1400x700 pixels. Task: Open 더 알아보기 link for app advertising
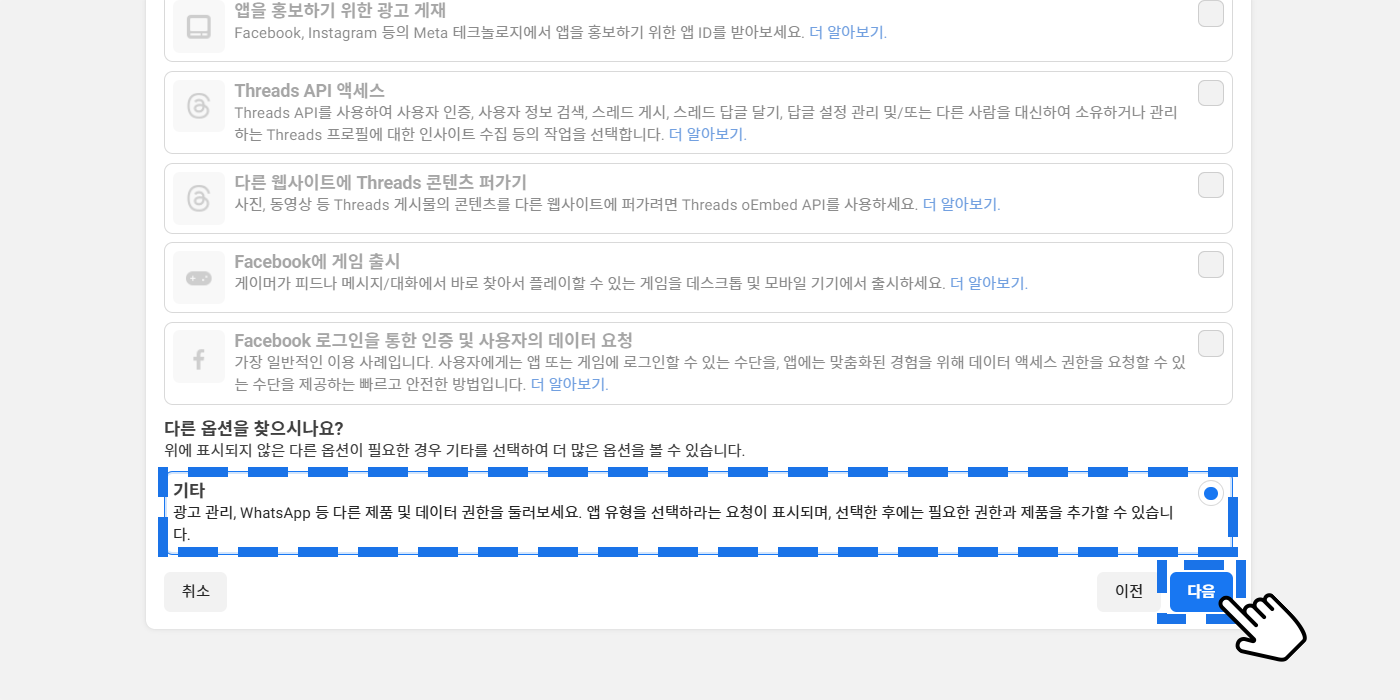[x=847, y=32]
